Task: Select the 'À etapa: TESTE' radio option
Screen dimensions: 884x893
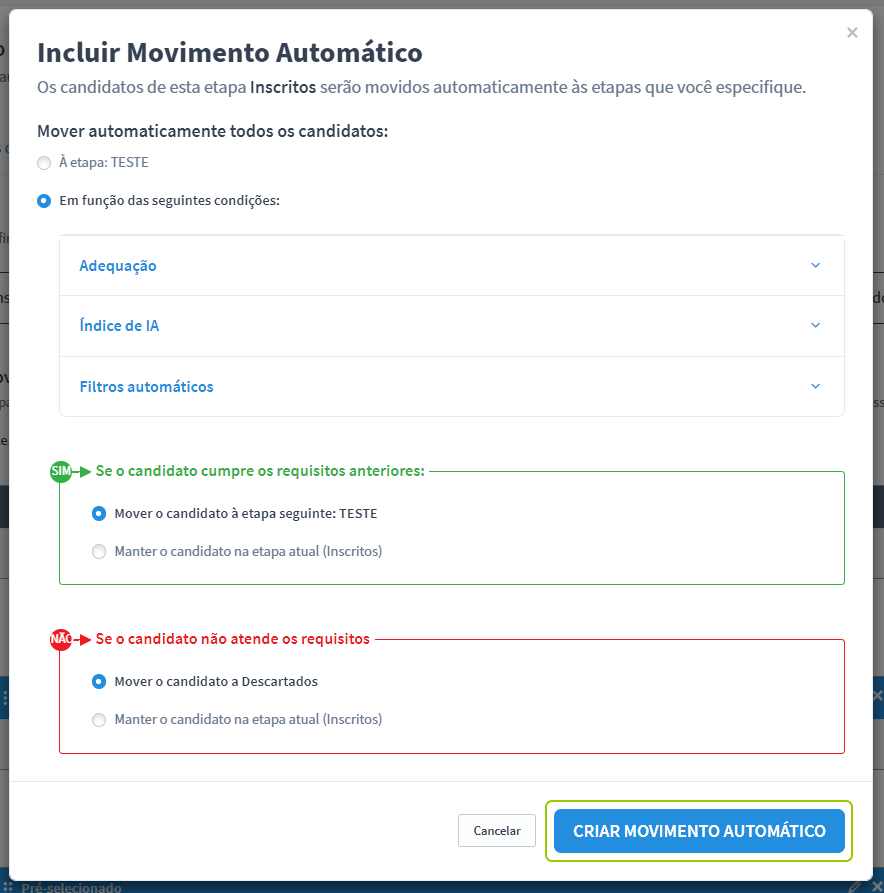Action: click(43, 162)
